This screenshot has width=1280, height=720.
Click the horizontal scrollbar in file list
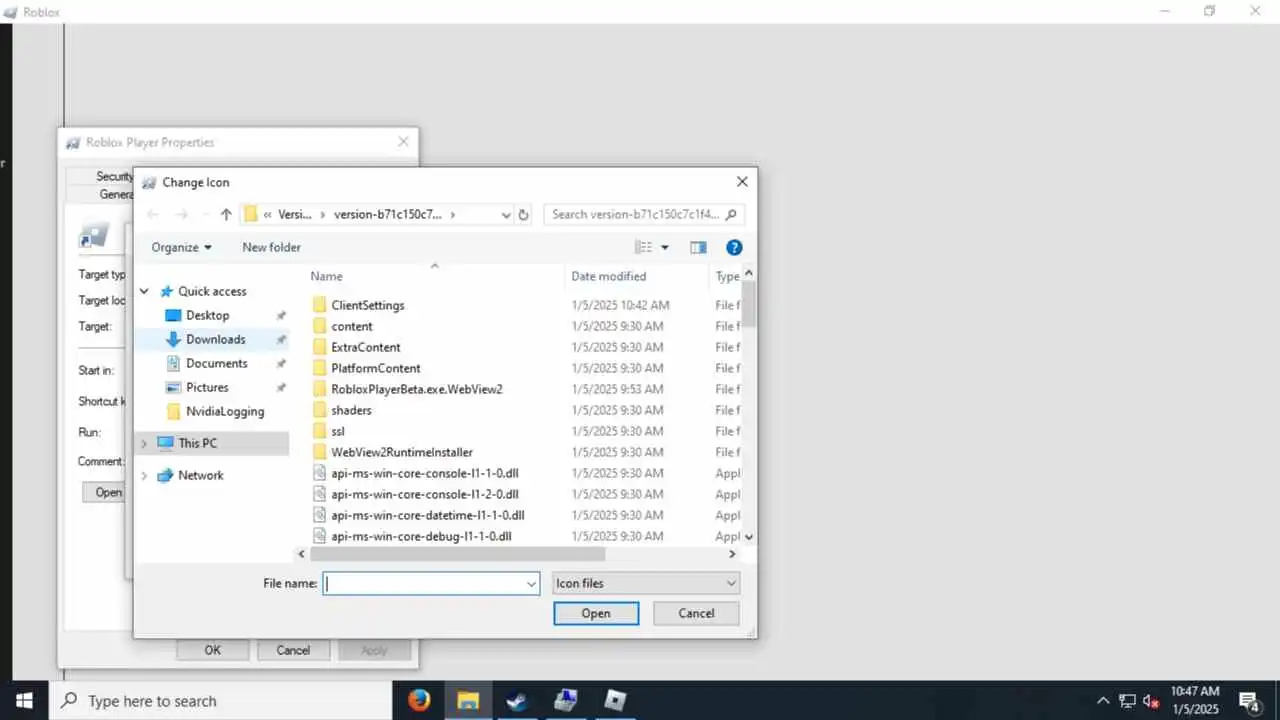pos(458,553)
